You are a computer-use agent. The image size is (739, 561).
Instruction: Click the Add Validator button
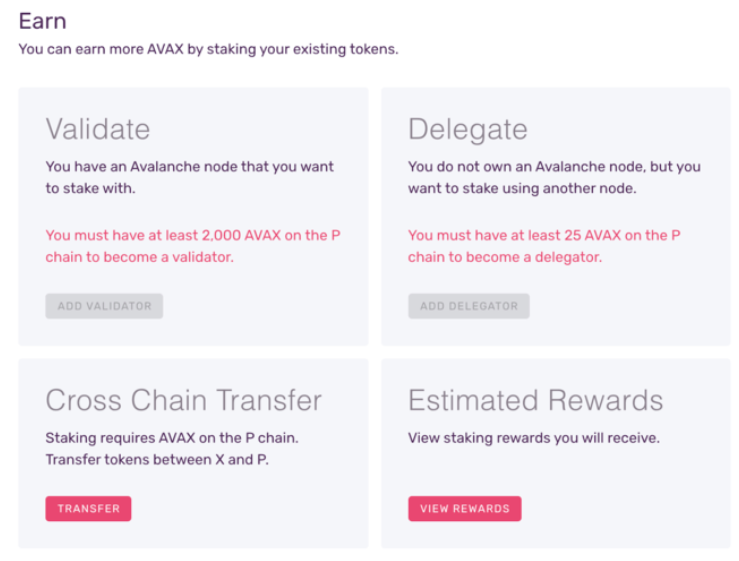pos(104,306)
